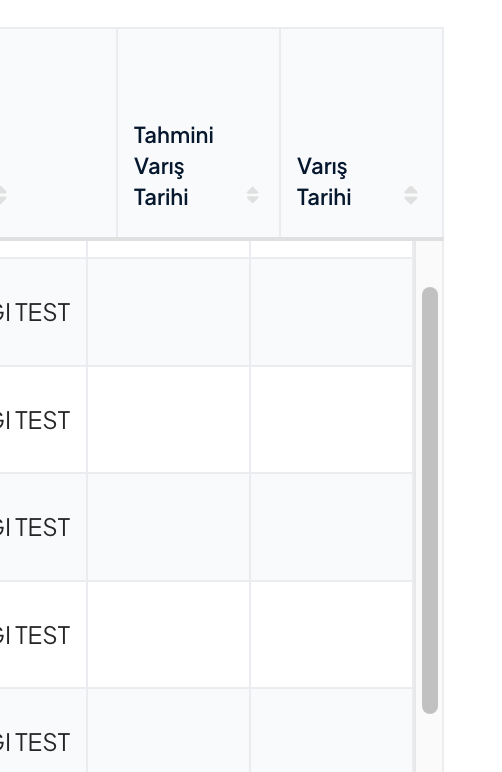Screen dimensions: 502x772
Task: Select the first visible GI TEST cell
Action: (43, 312)
